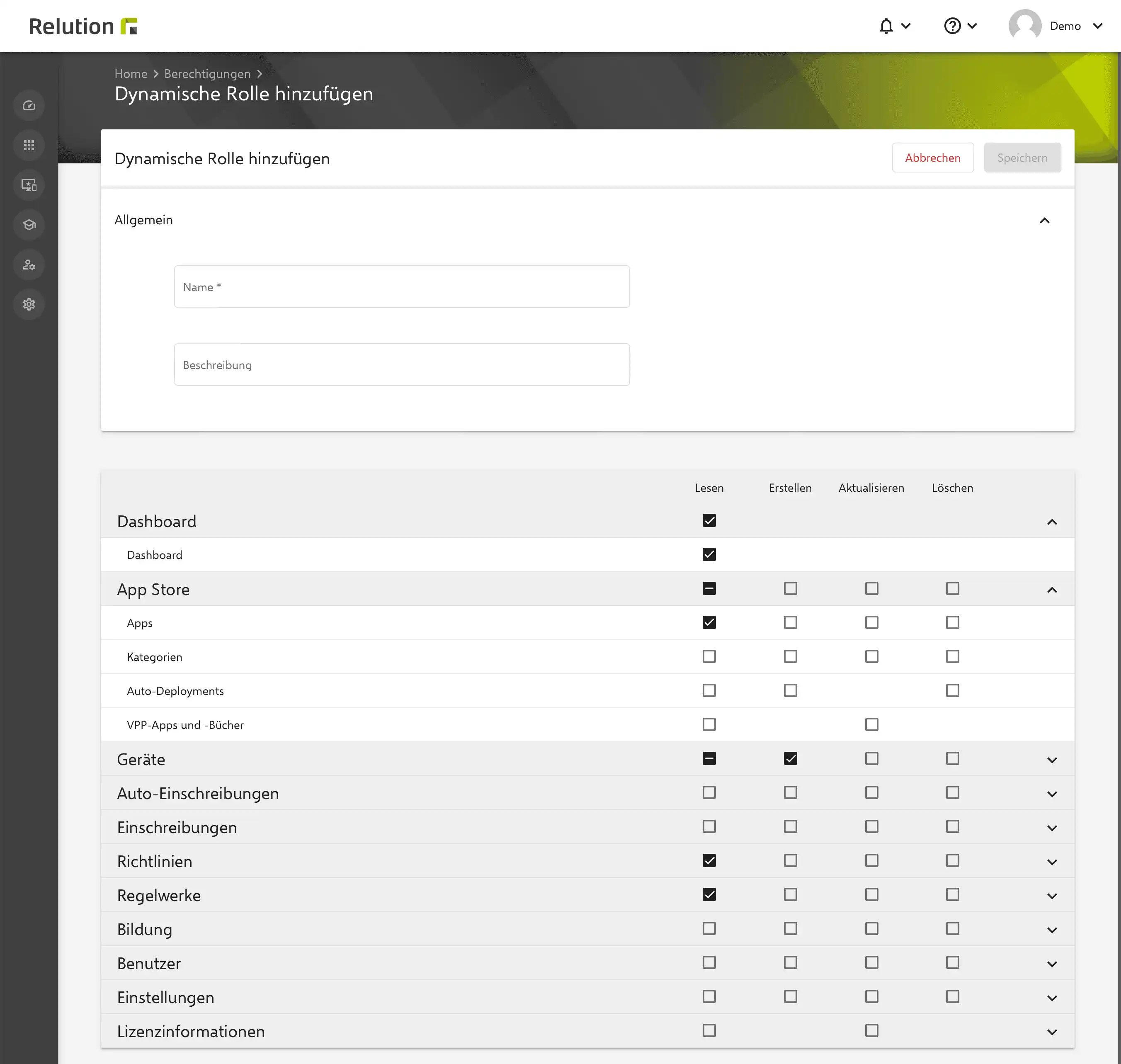Screen dimensions: 1121x1064
Task: Check the Bildung Lesen checkbox
Action: pyautogui.click(x=709, y=928)
